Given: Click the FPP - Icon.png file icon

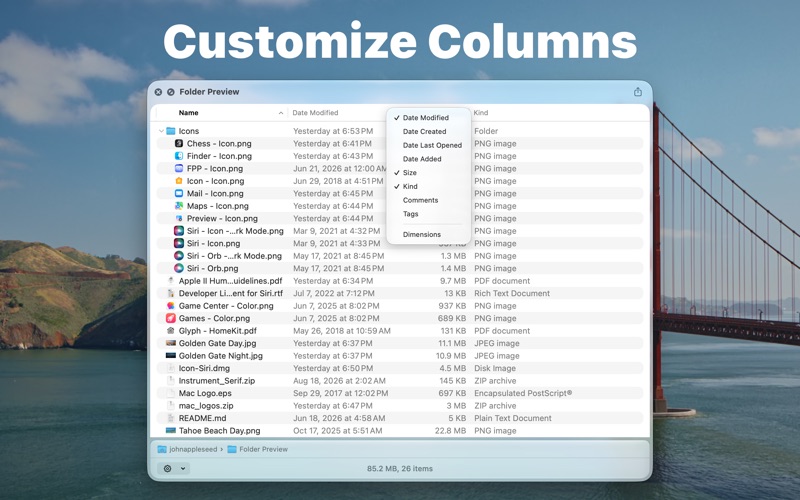Looking at the screenshot, I should 179,168.
